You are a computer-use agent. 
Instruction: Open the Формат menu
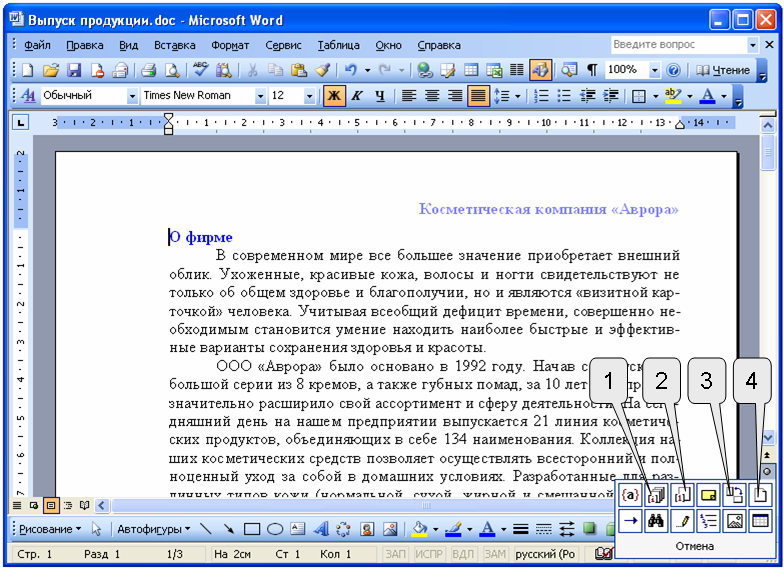tap(230, 45)
